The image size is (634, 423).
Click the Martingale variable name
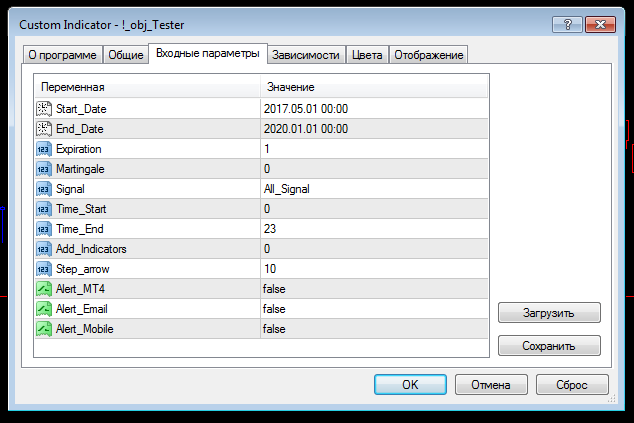tap(80, 169)
